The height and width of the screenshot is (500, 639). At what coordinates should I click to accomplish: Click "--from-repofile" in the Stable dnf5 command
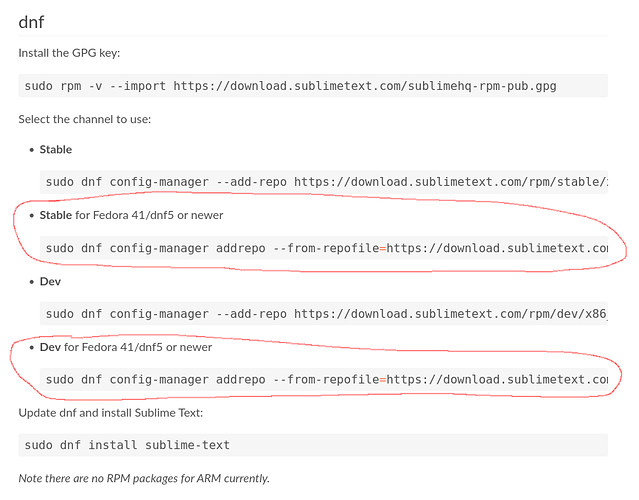(325, 248)
